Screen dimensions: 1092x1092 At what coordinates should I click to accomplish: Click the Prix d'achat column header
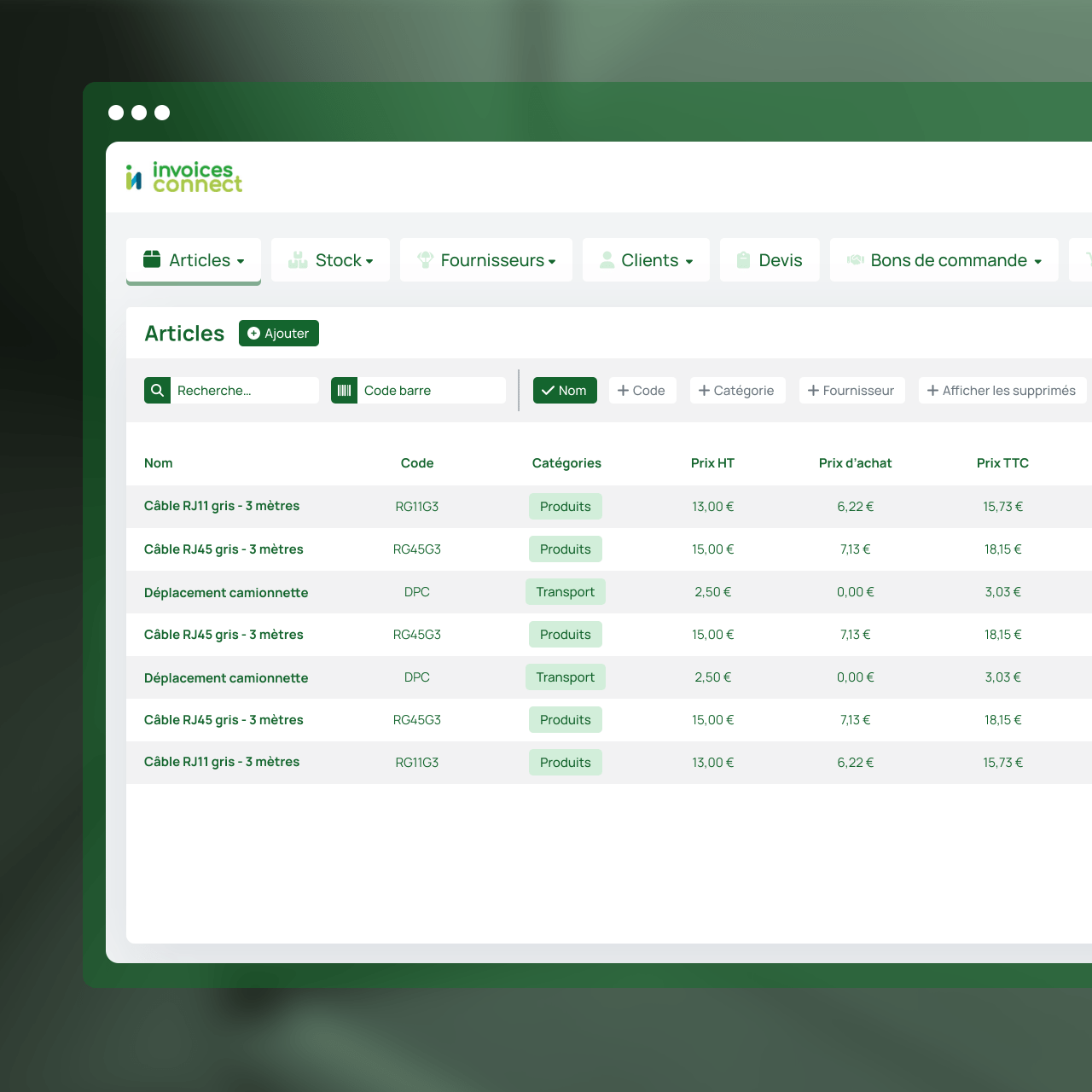855,463
